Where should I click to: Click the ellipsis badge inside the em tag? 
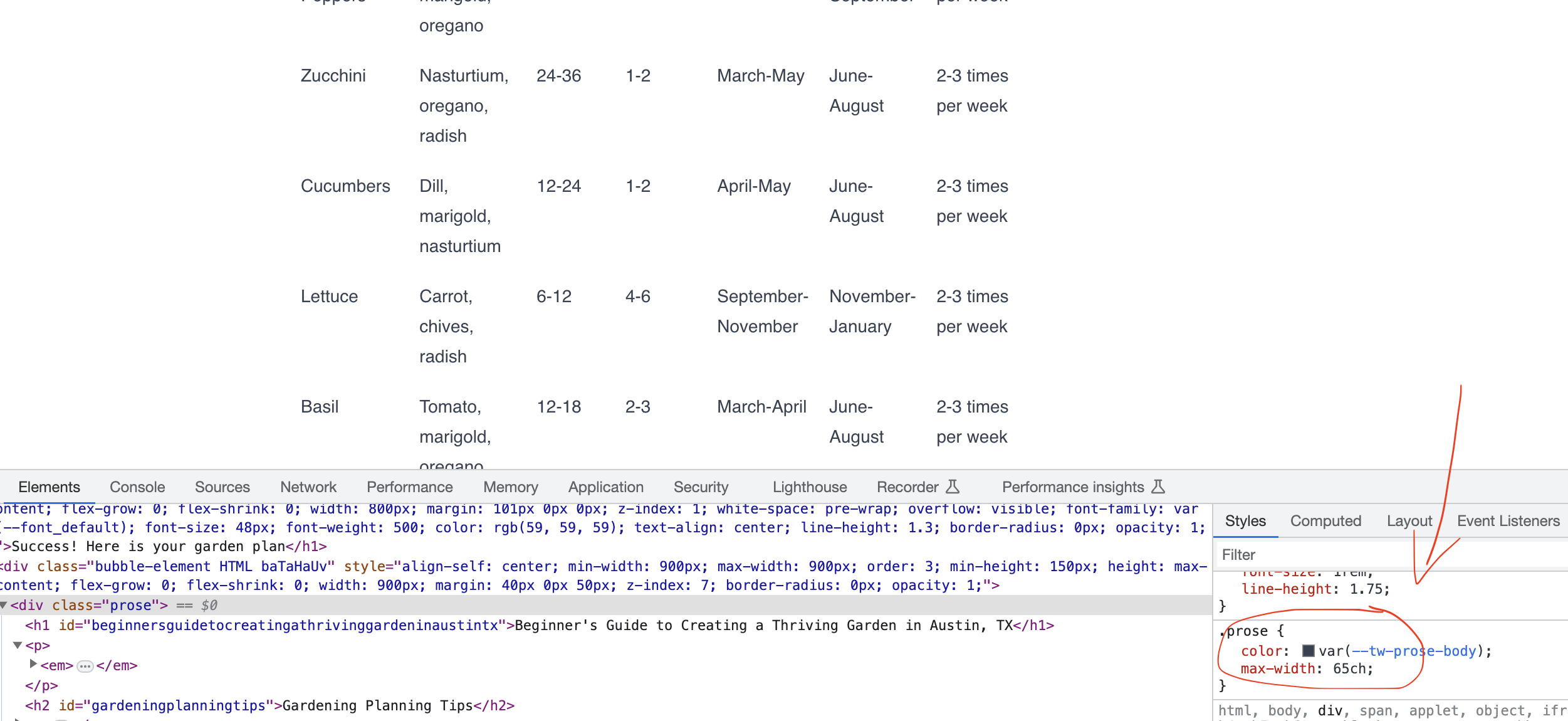(x=85, y=666)
